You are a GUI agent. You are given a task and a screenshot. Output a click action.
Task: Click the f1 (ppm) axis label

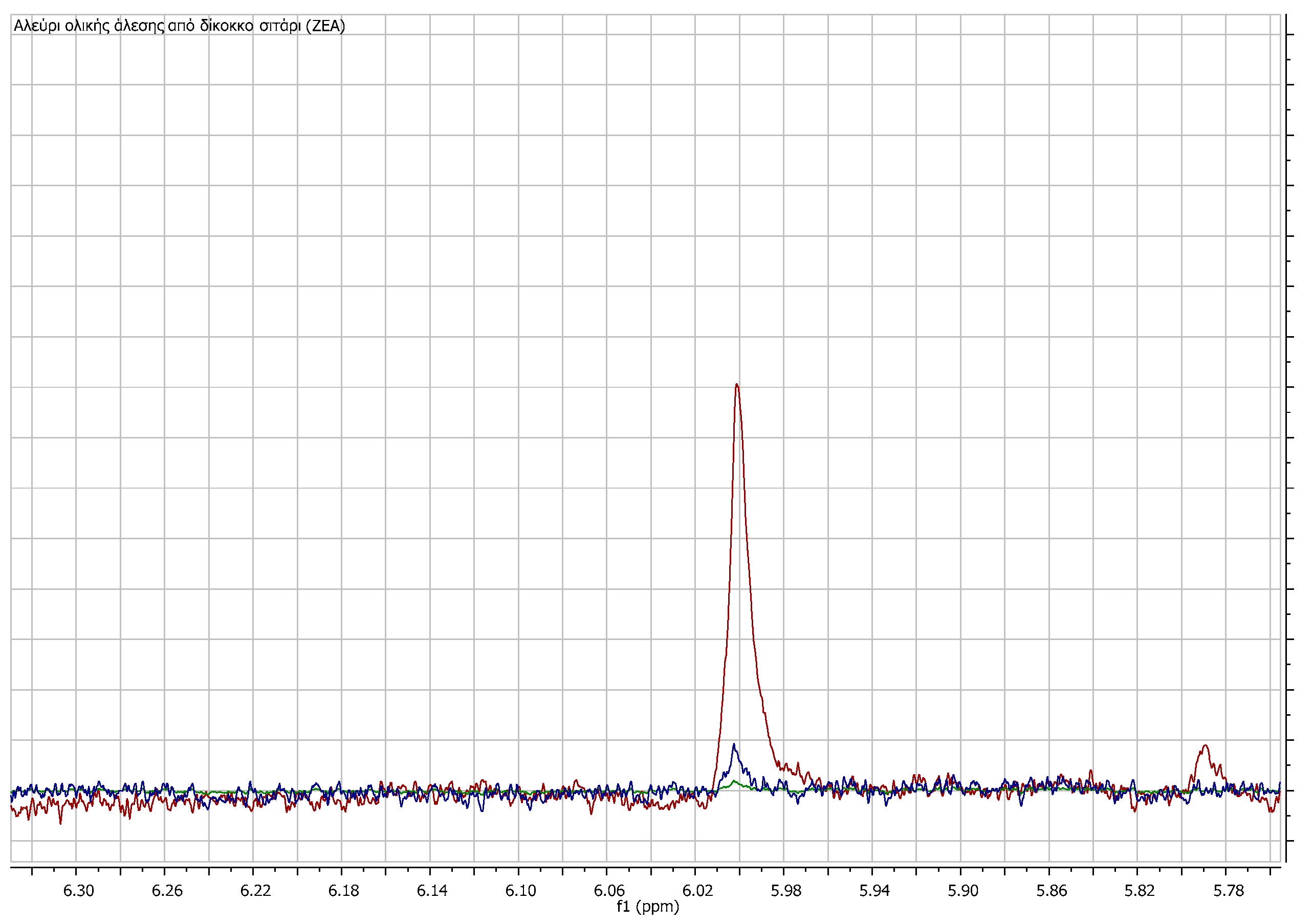pyautogui.click(x=647, y=906)
